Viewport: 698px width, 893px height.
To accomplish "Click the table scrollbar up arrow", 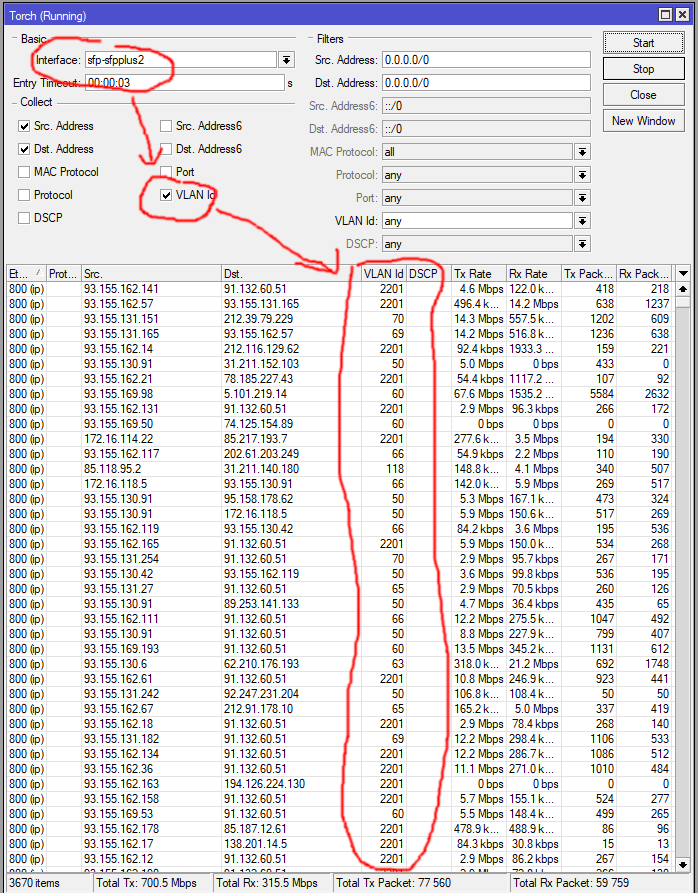I will pyautogui.click(x=684, y=289).
